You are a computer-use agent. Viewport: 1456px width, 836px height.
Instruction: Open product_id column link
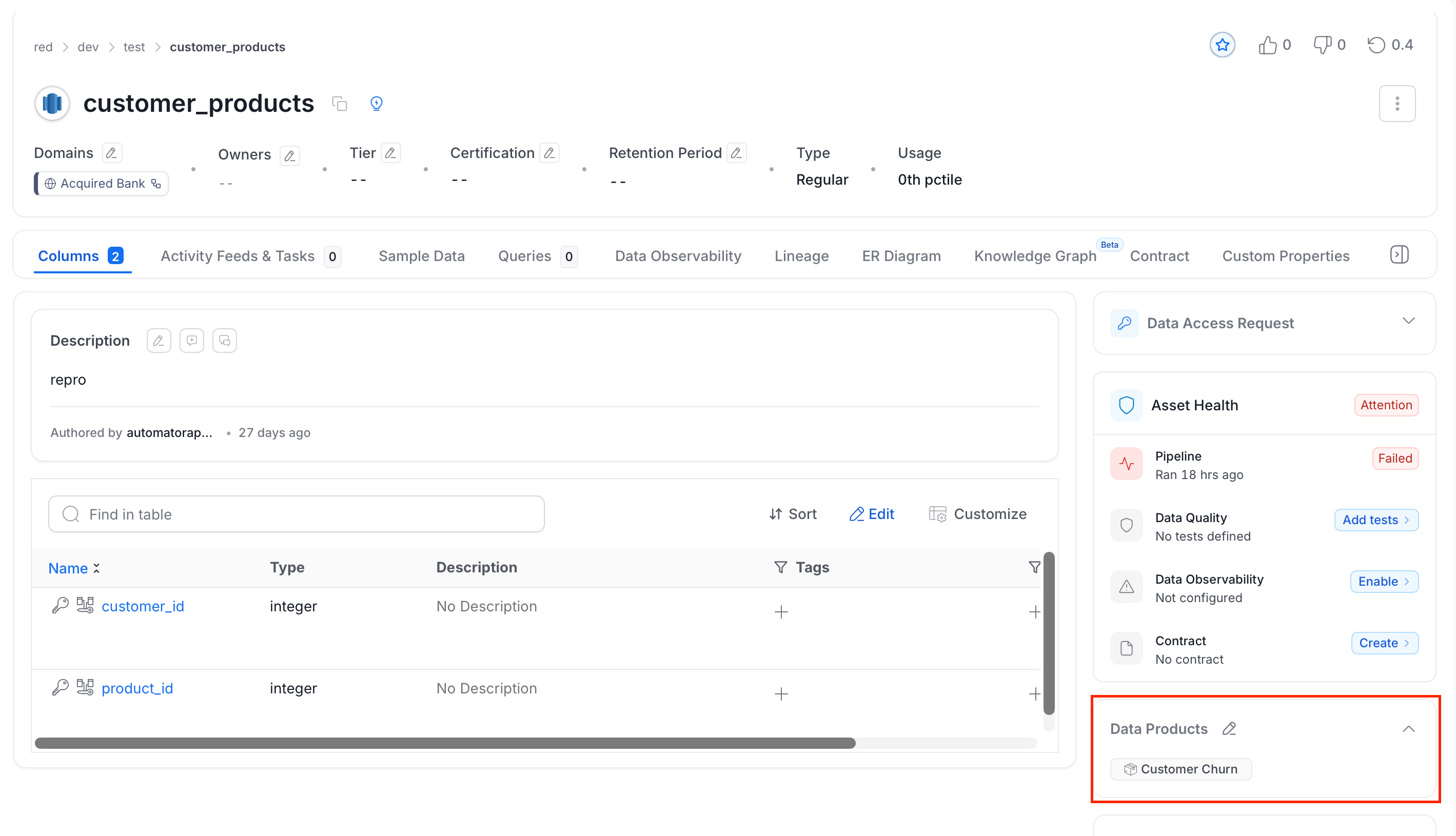tap(137, 688)
